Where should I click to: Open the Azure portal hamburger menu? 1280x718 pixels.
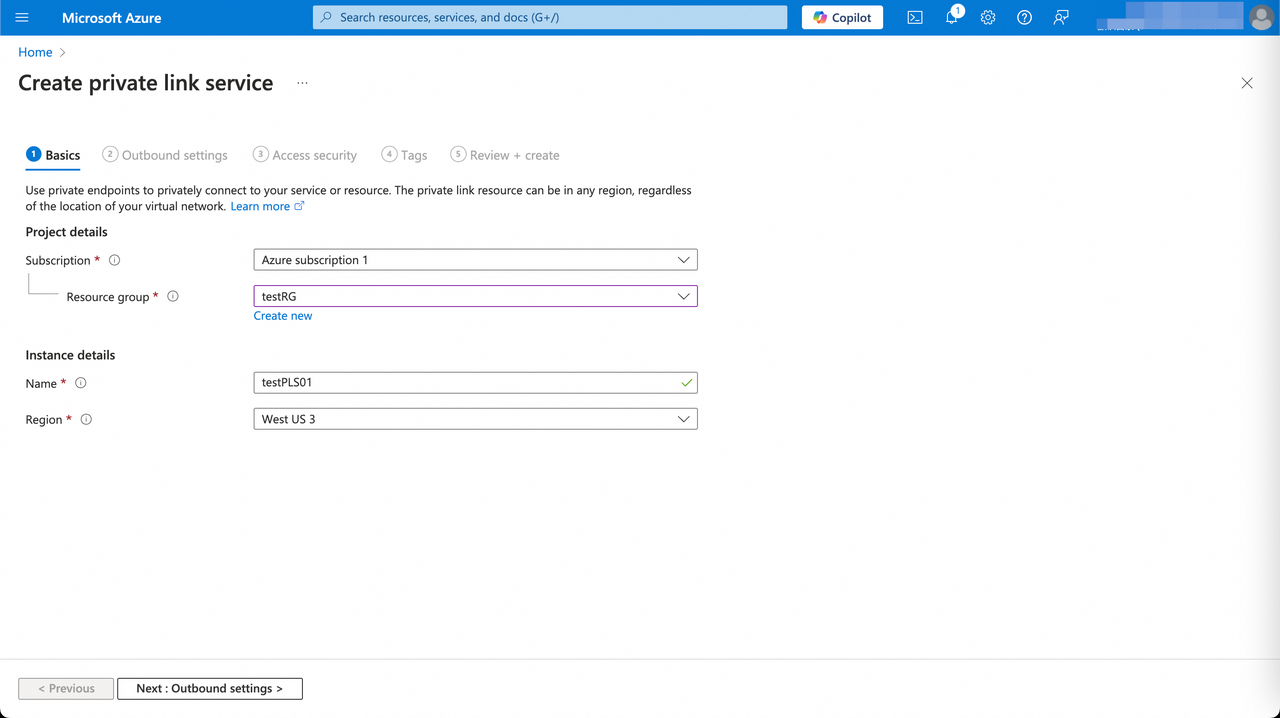coord(22,17)
